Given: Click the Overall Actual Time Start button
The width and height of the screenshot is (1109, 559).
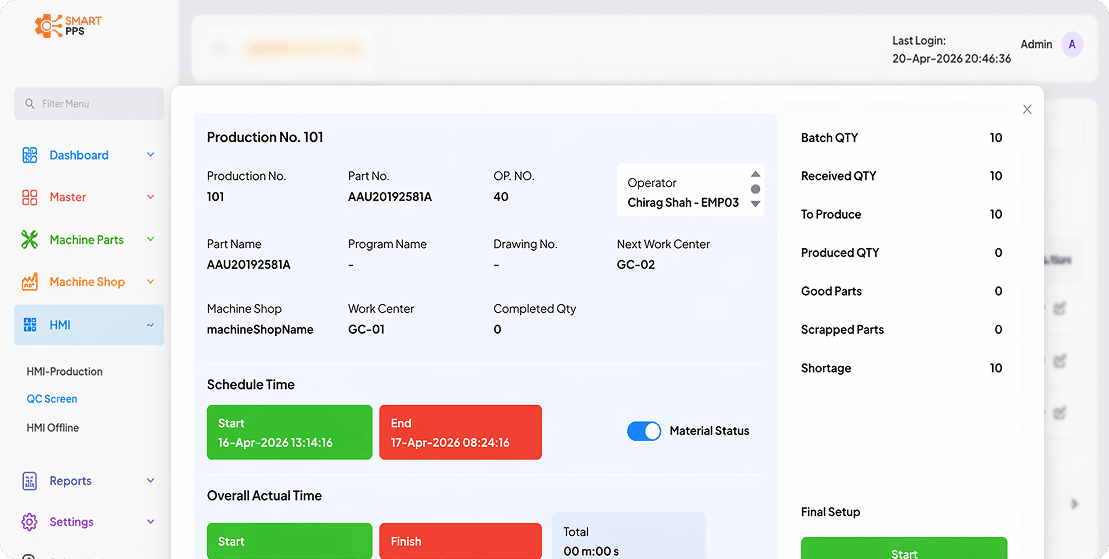Looking at the screenshot, I should 289,541.
